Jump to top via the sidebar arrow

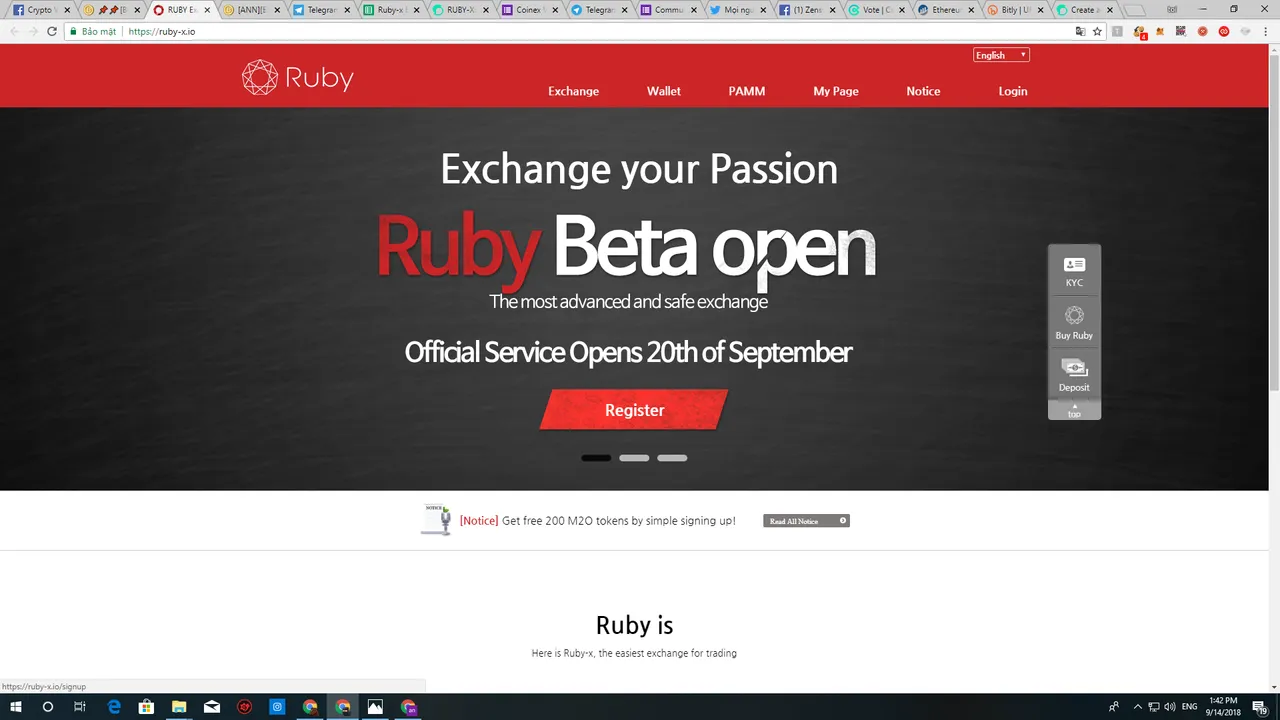[1074, 410]
